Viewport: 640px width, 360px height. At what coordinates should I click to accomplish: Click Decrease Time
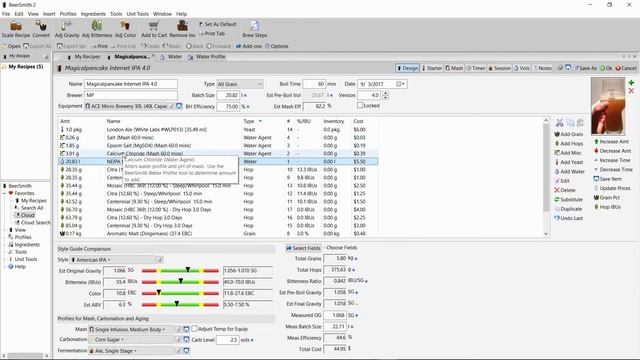click(613, 170)
